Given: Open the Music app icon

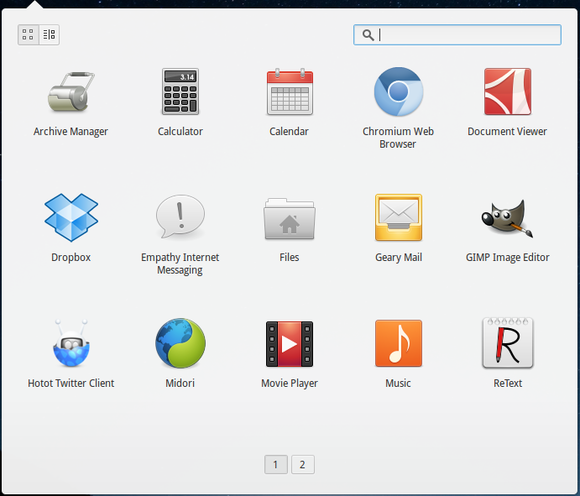Looking at the screenshot, I should click(398, 343).
